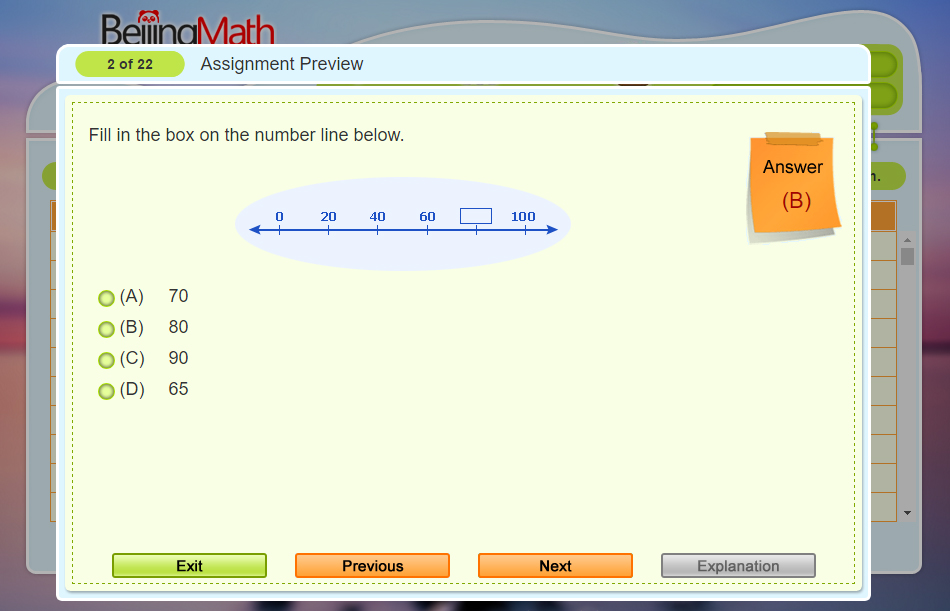The width and height of the screenshot is (950, 611).
Task: Click the orange Answer sticky note
Action: pos(794,186)
